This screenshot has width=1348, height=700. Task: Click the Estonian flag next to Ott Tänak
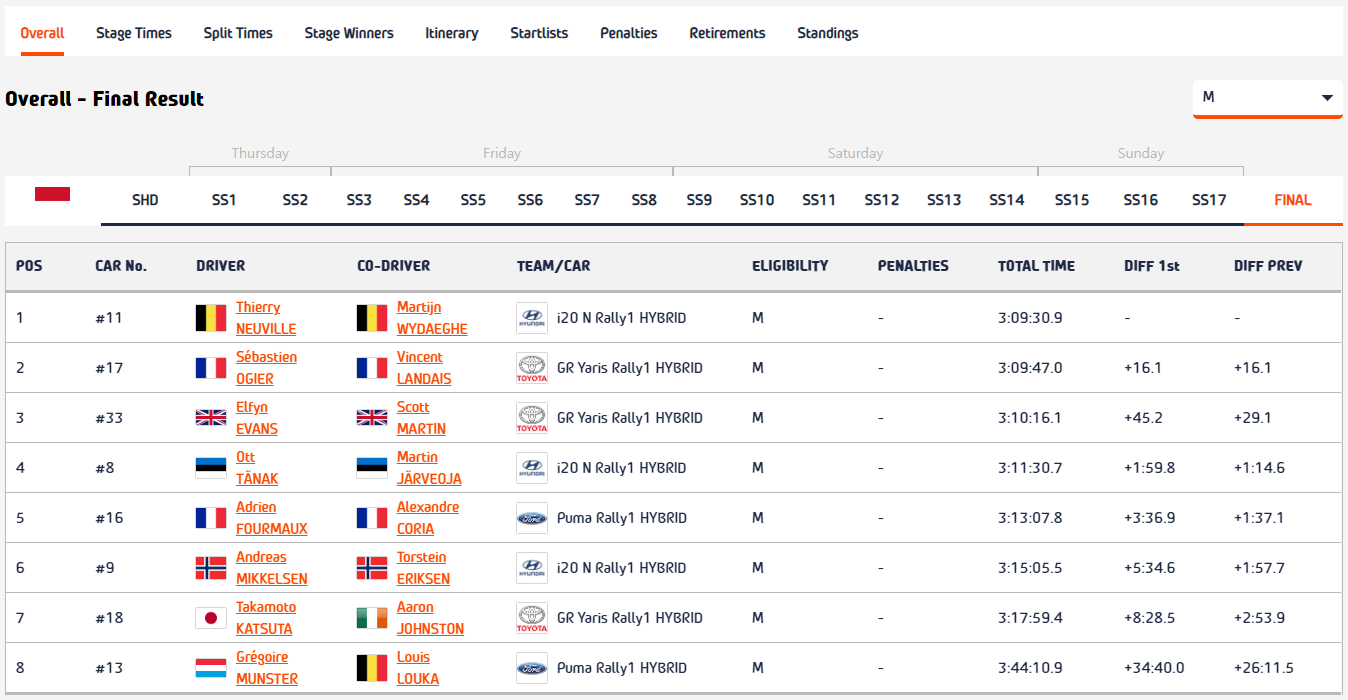click(211, 468)
